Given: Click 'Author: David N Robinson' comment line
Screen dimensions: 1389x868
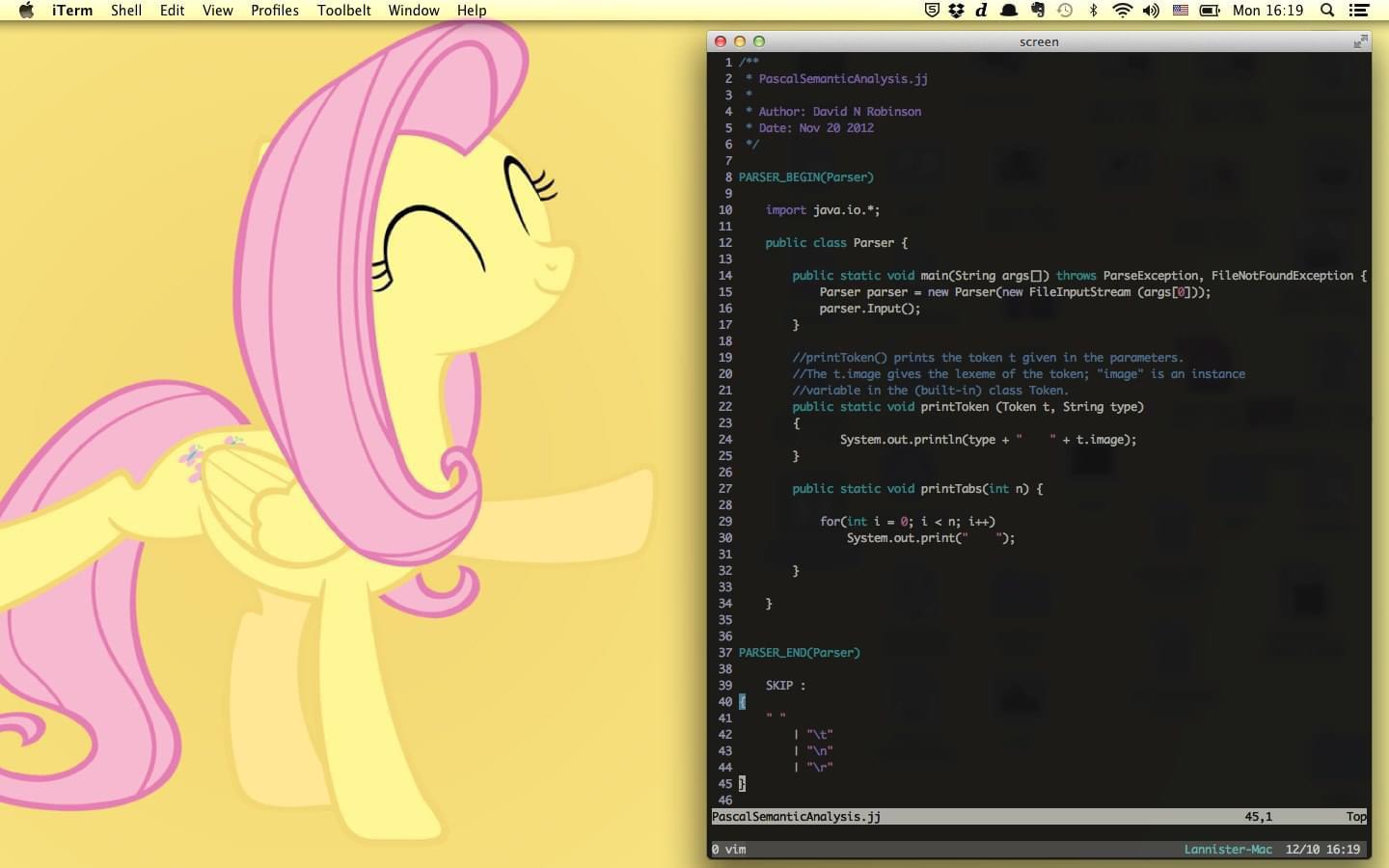Looking at the screenshot, I should click(x=839, y=112).
